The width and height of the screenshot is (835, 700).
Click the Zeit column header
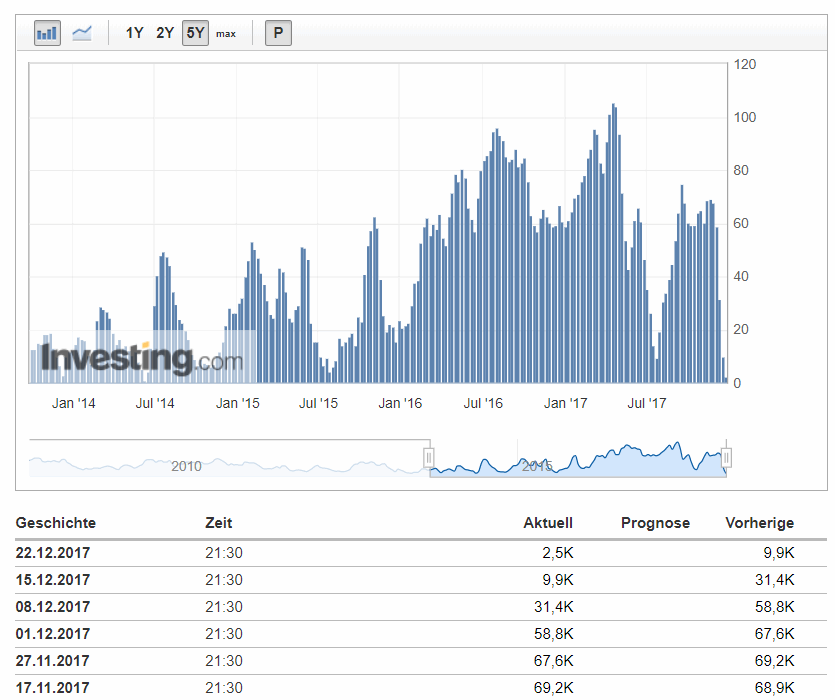219,522
